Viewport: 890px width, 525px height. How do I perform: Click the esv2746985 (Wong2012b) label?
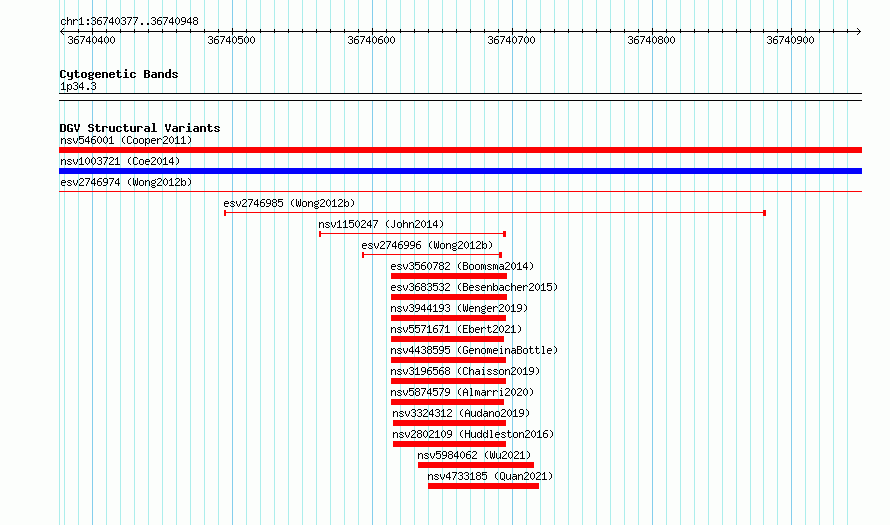[289, 203]
